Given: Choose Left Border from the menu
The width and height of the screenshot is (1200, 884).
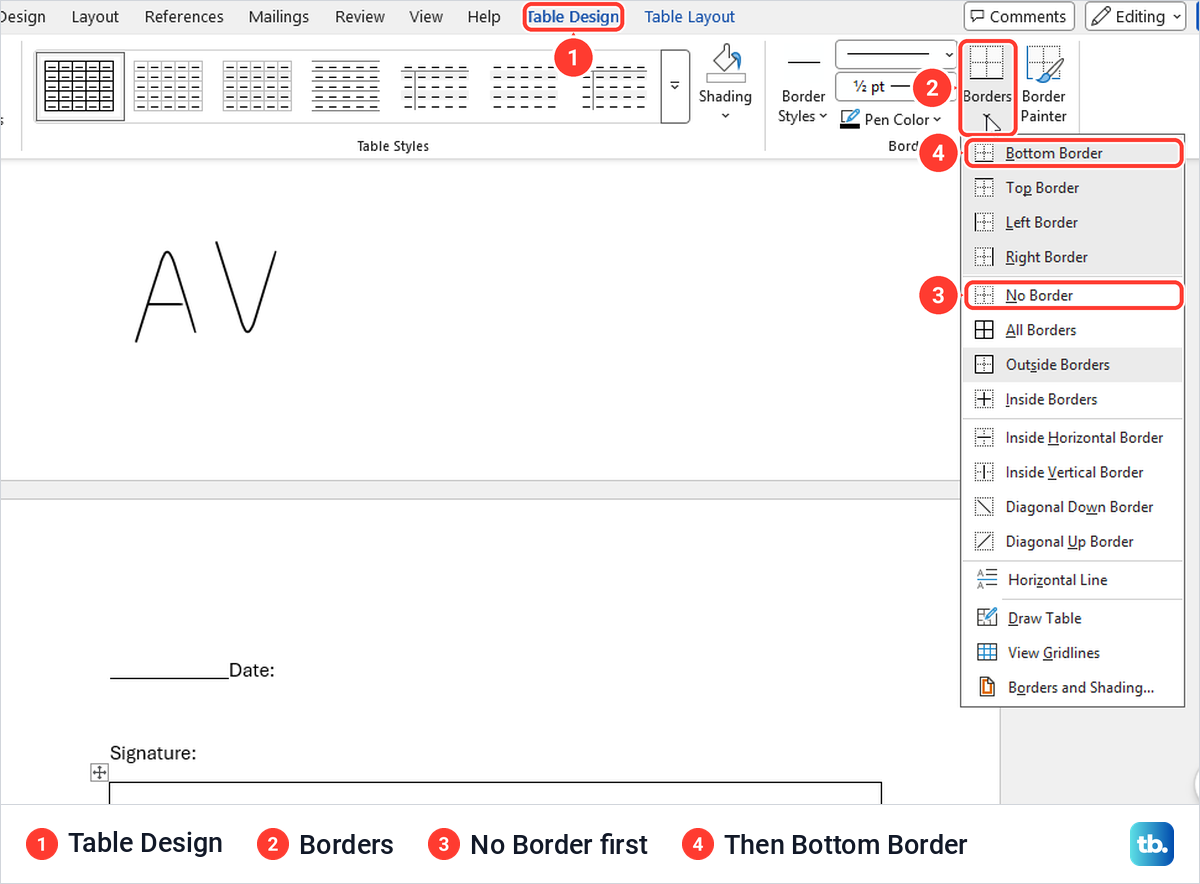Looking at the screenshot, I should (1072, 222).
